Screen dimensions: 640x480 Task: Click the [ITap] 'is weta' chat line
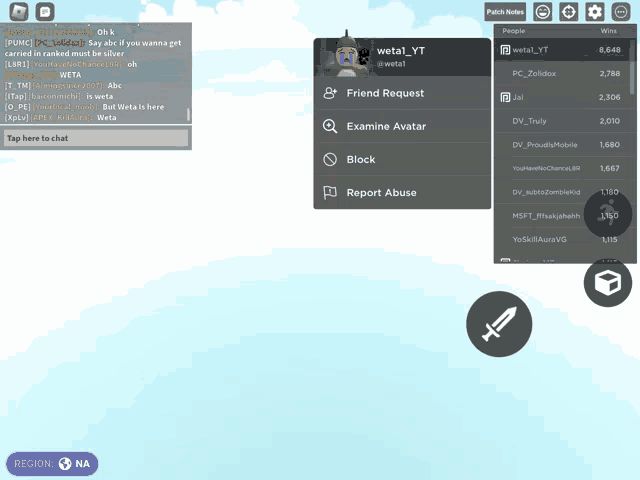pos(59,96)
